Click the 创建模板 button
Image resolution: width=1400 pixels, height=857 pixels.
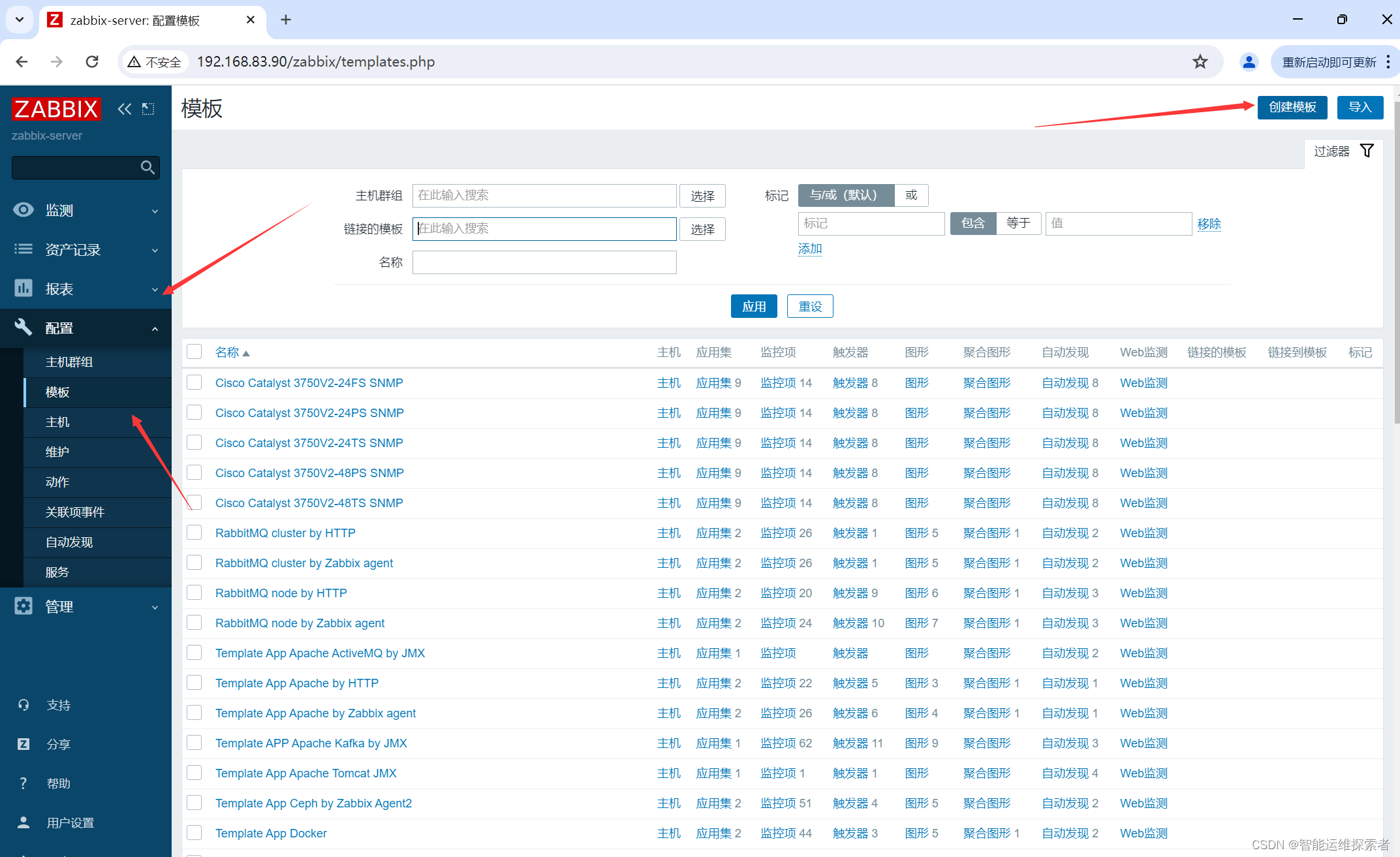pyautogui.click(x=1292, y=107)
